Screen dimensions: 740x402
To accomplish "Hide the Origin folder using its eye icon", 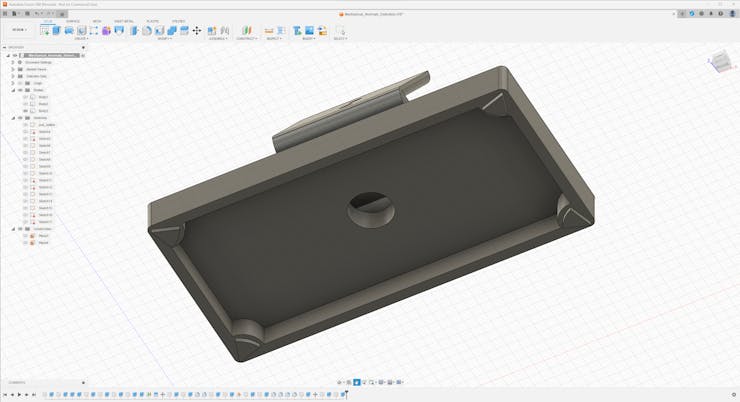I will 20,83.
